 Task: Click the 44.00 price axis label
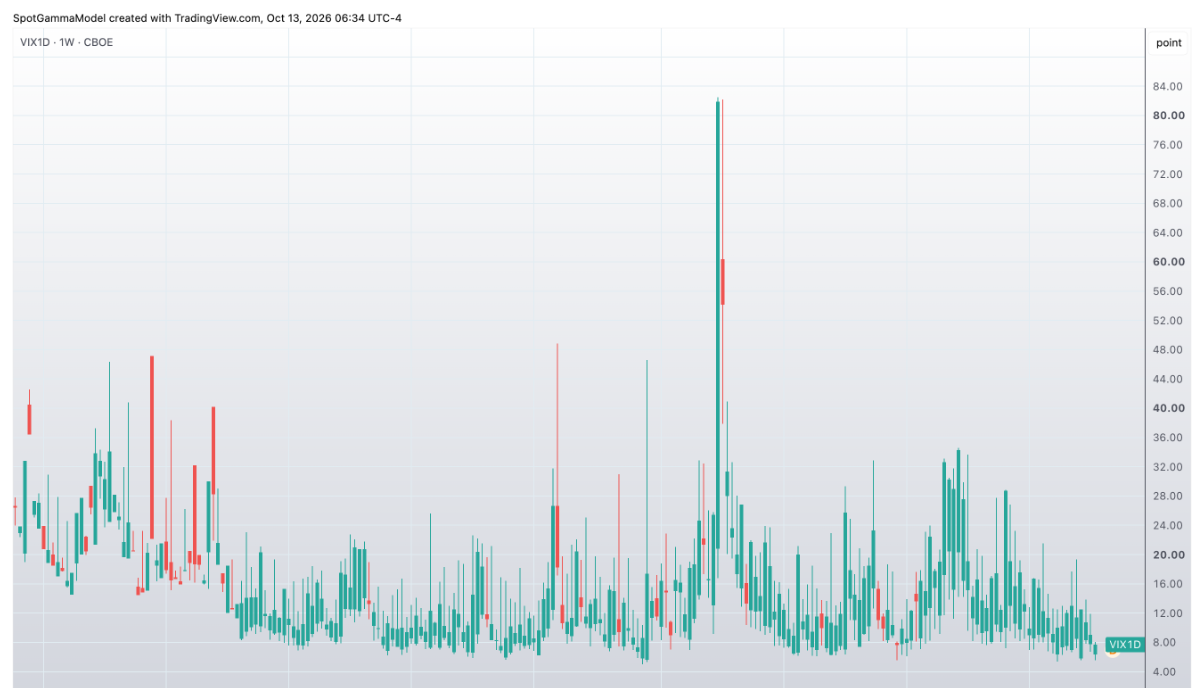[x=1168, y=379]
